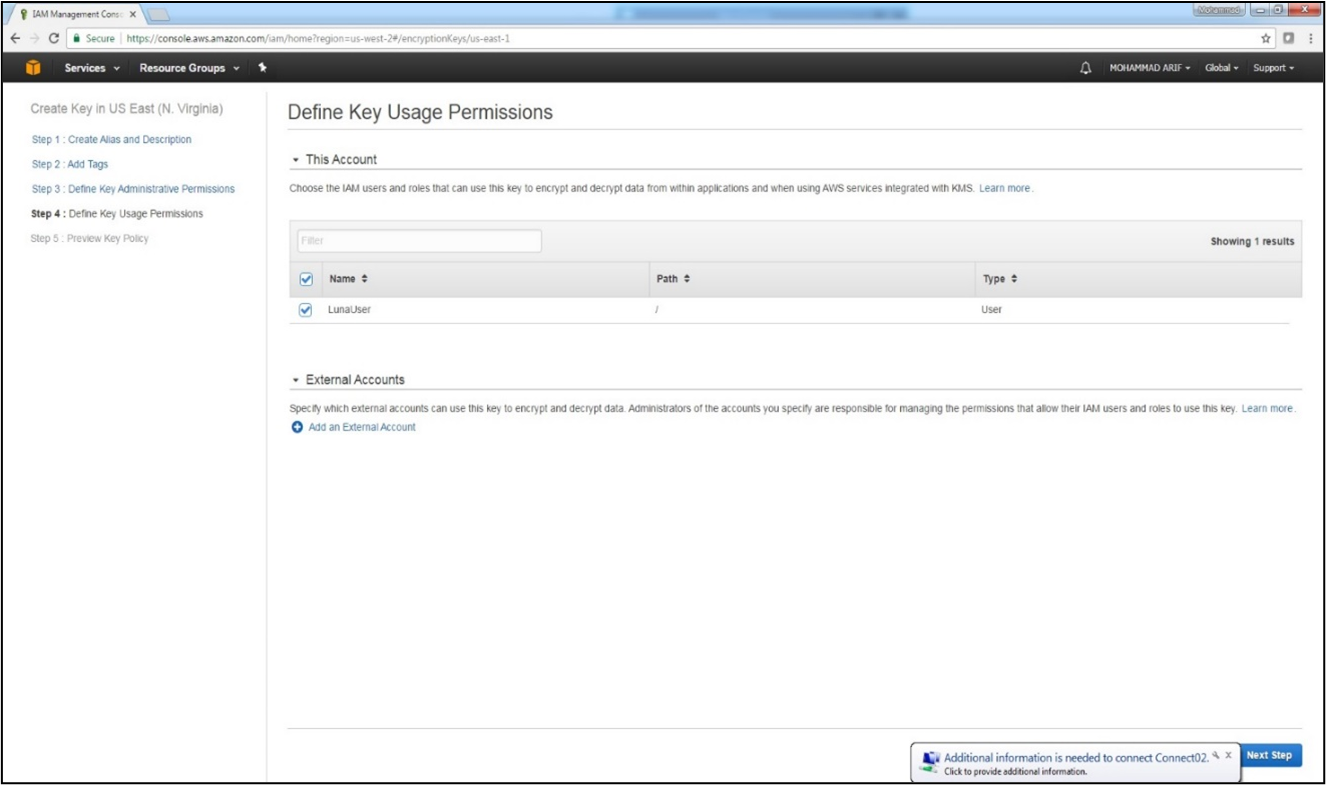Toggle the select-all checkbox in table header
The width and height of the screenshot is (1326, 785).
(307, 279)
